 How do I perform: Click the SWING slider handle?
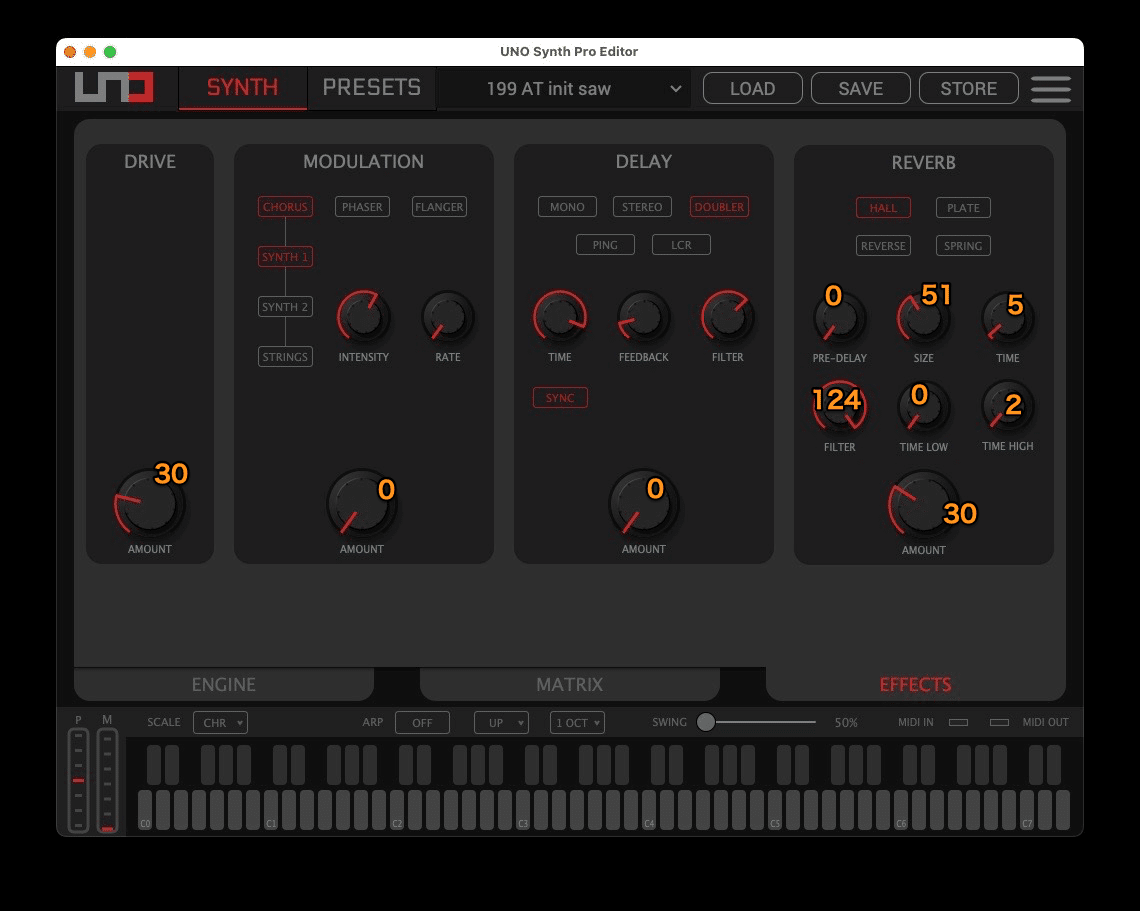click(x=706, y=721)
